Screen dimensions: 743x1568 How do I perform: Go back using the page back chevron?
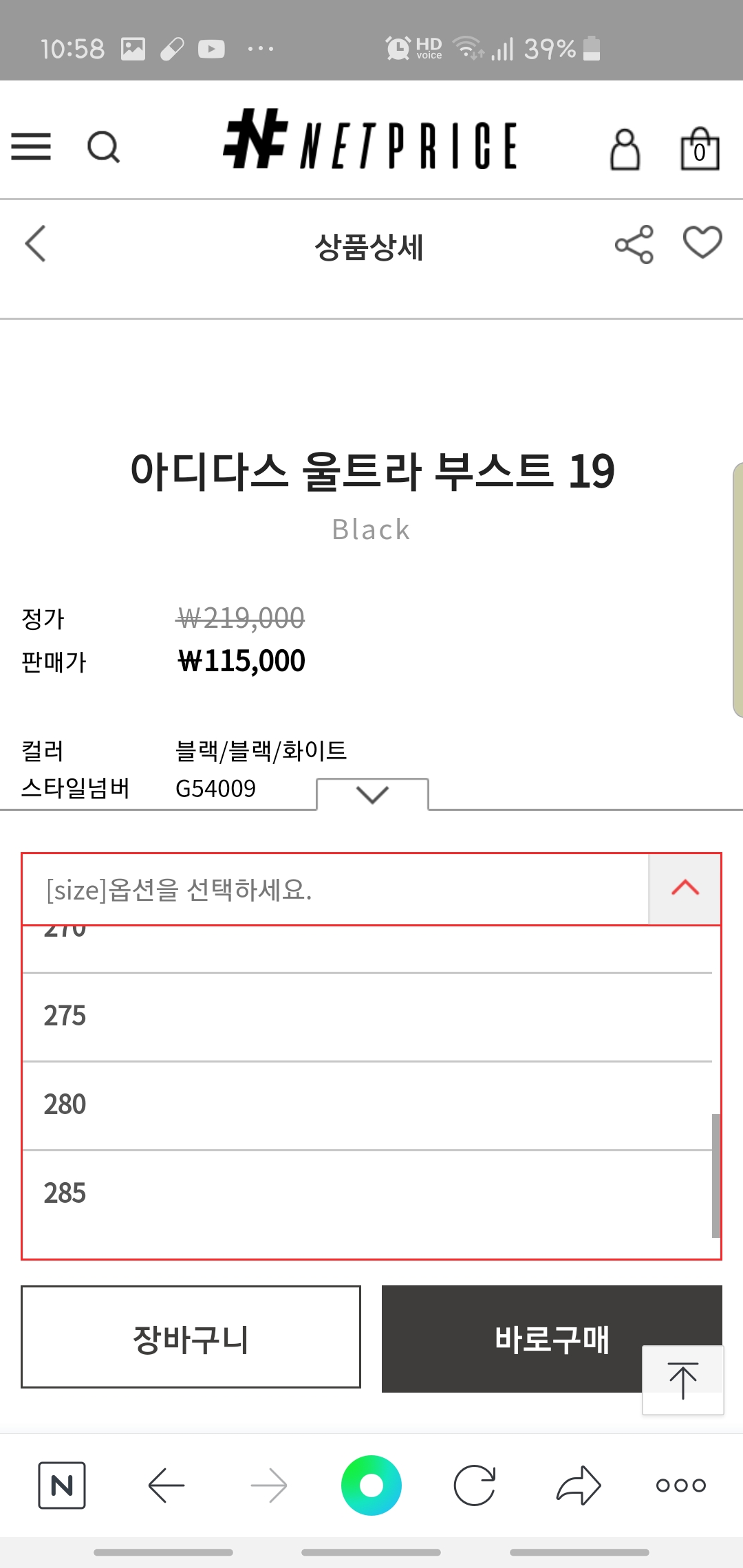(35, 243)
